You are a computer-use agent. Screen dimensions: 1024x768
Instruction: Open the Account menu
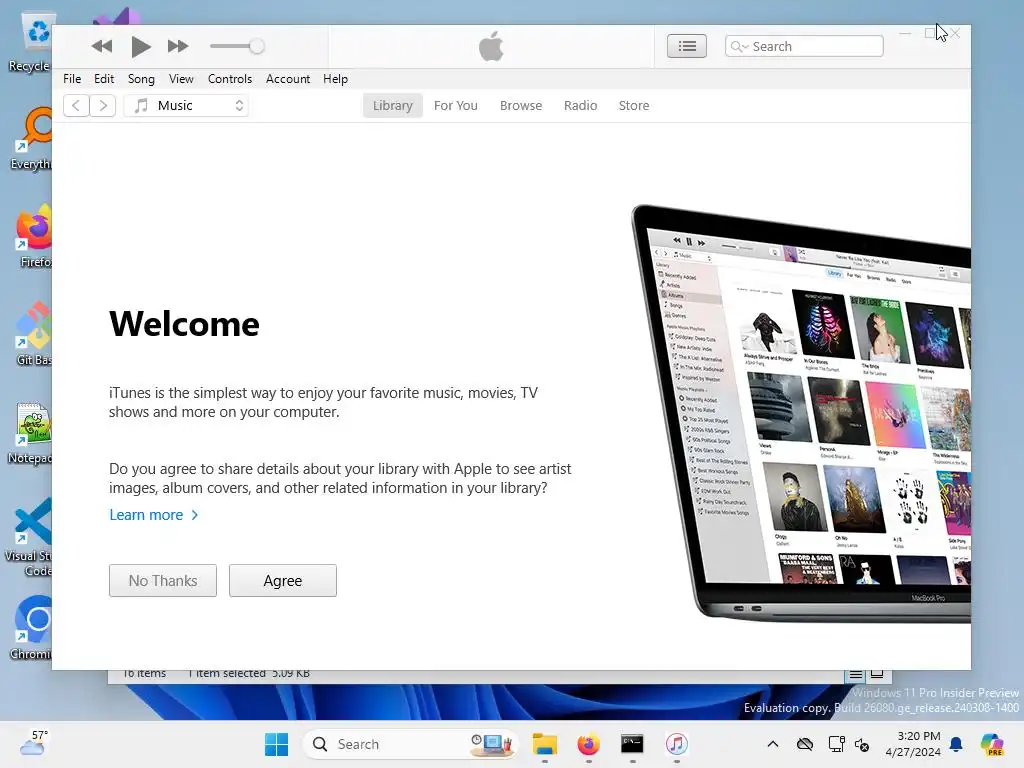tap(288, 79)
